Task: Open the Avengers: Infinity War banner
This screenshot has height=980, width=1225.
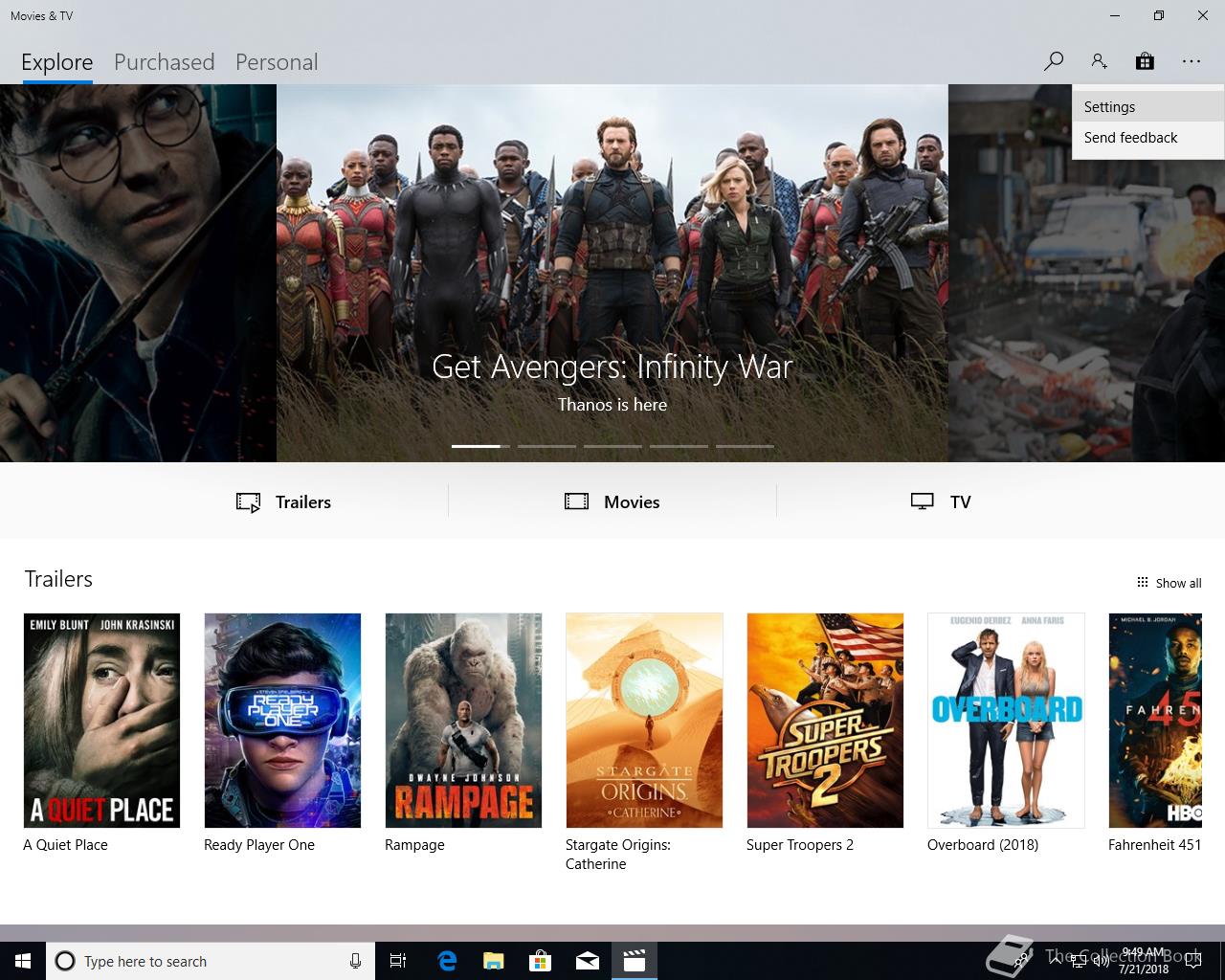Action: click(x=612, y=273)
